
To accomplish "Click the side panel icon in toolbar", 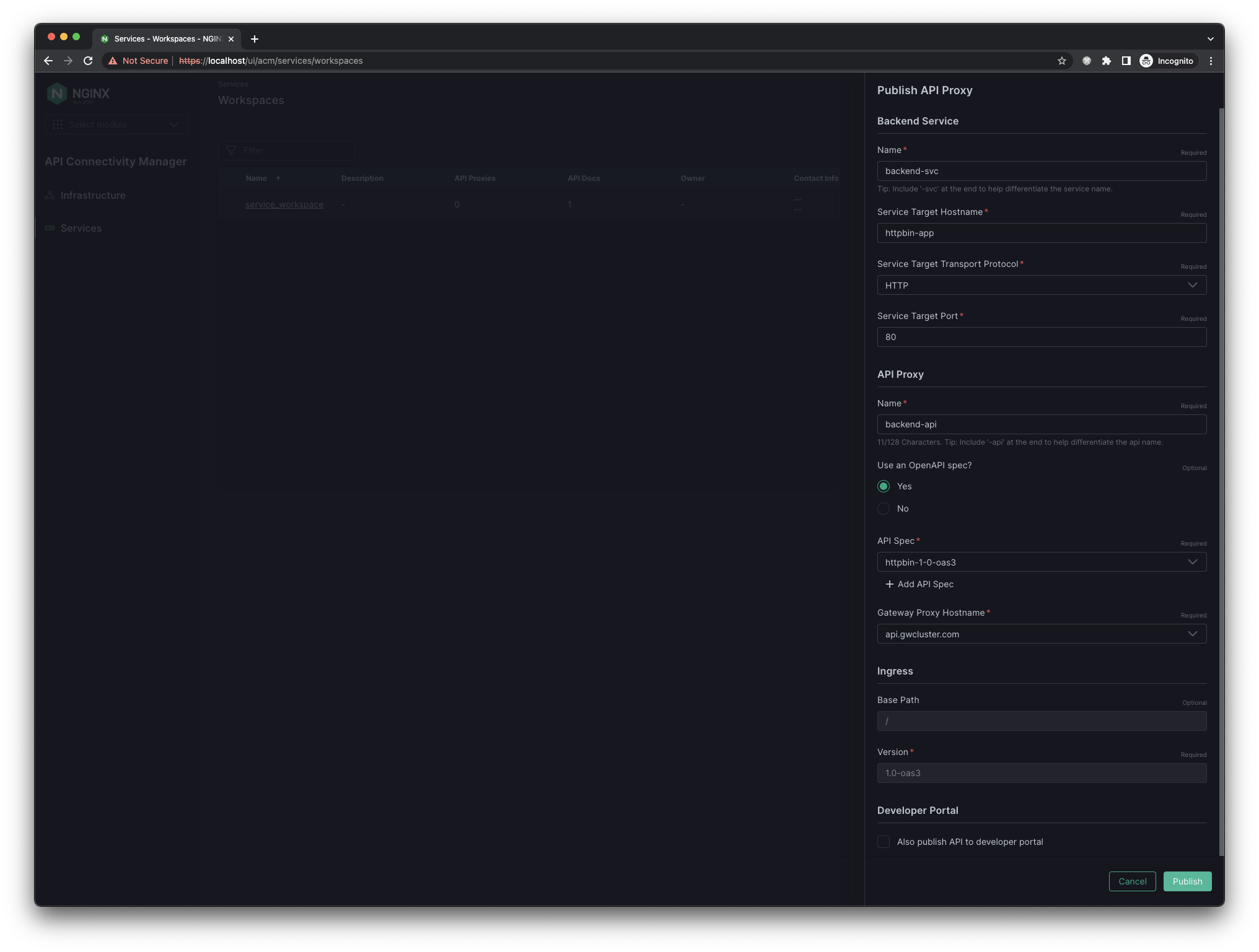I will [1126, 61].
